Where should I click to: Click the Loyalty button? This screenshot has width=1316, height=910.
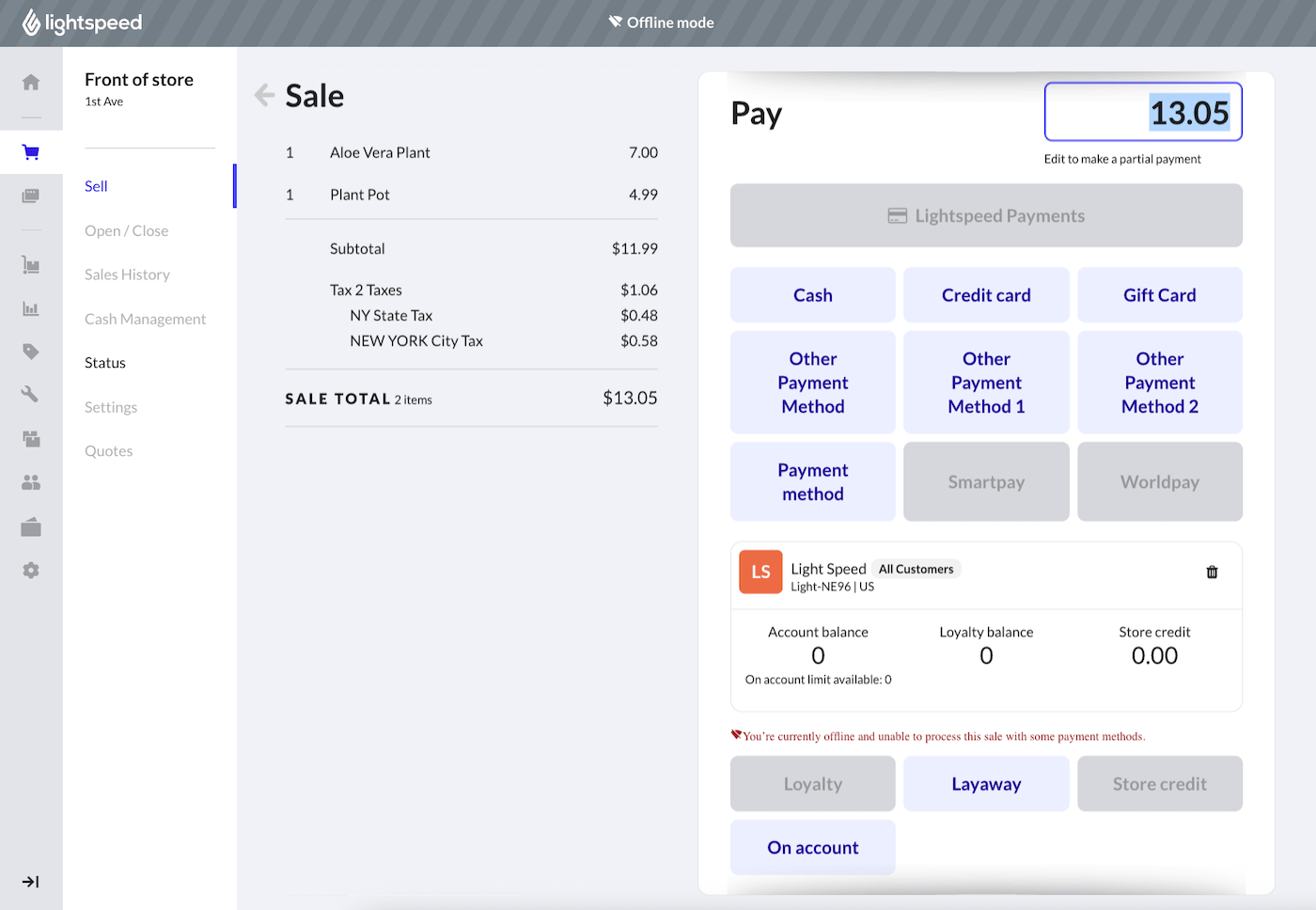(x=813, y=784)
